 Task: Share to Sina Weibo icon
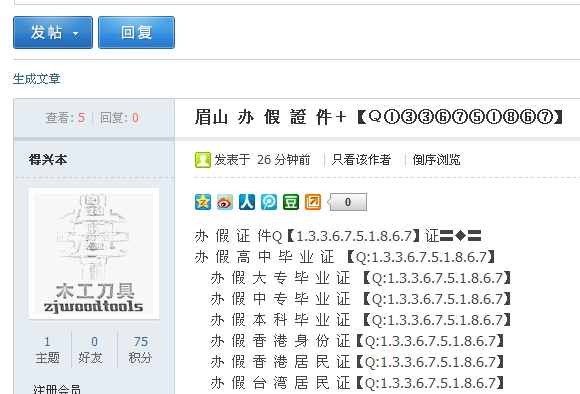[225, 202]
